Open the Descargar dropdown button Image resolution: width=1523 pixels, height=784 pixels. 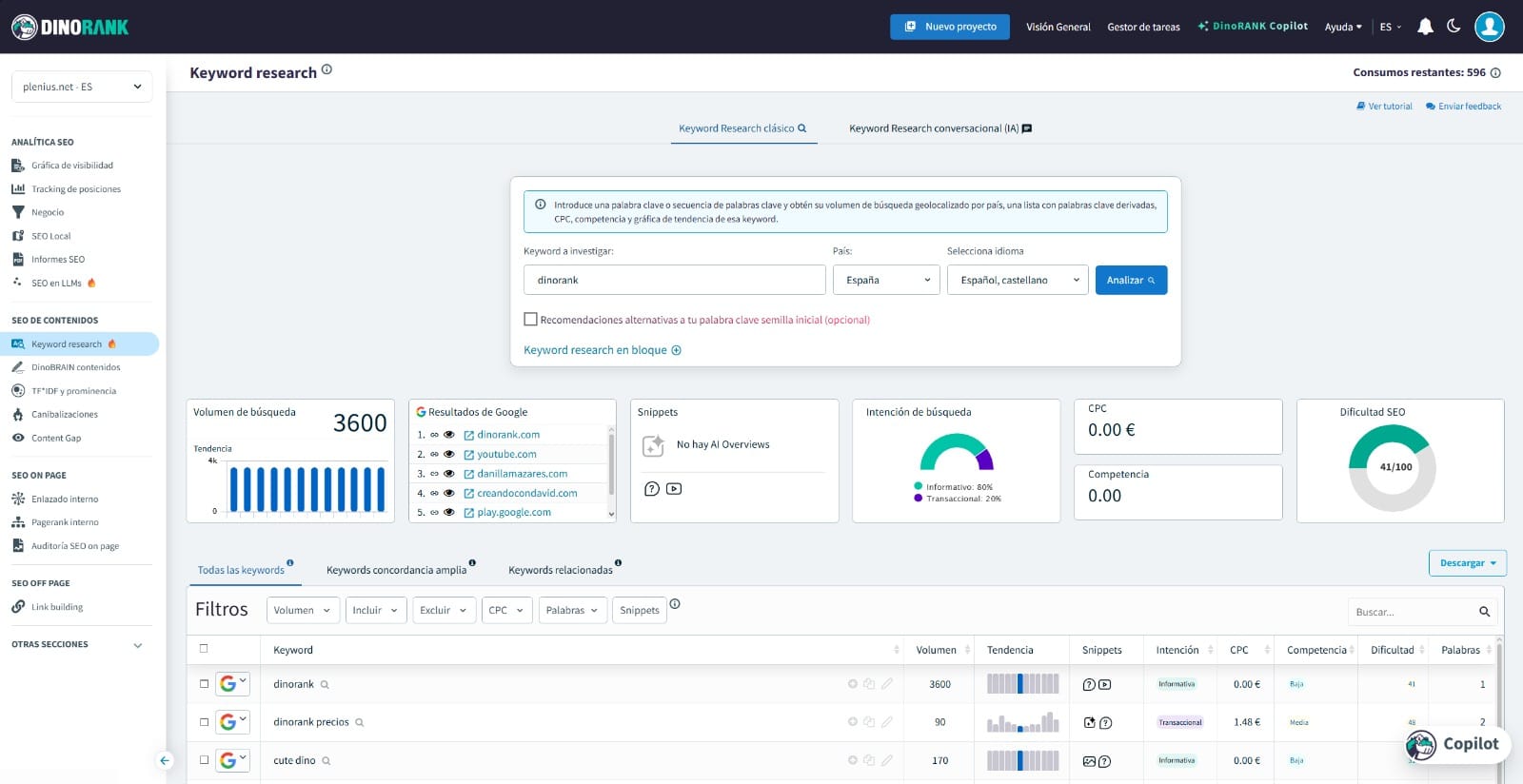1468,563
